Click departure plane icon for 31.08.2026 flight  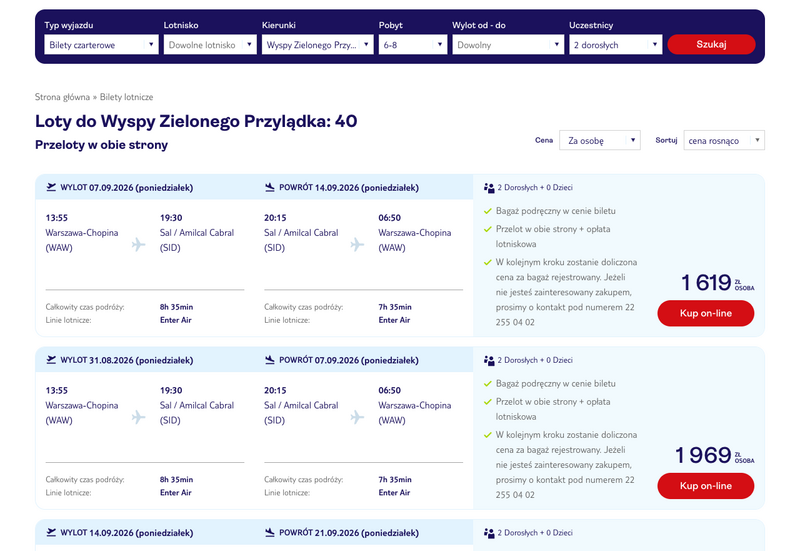point(51,360)
